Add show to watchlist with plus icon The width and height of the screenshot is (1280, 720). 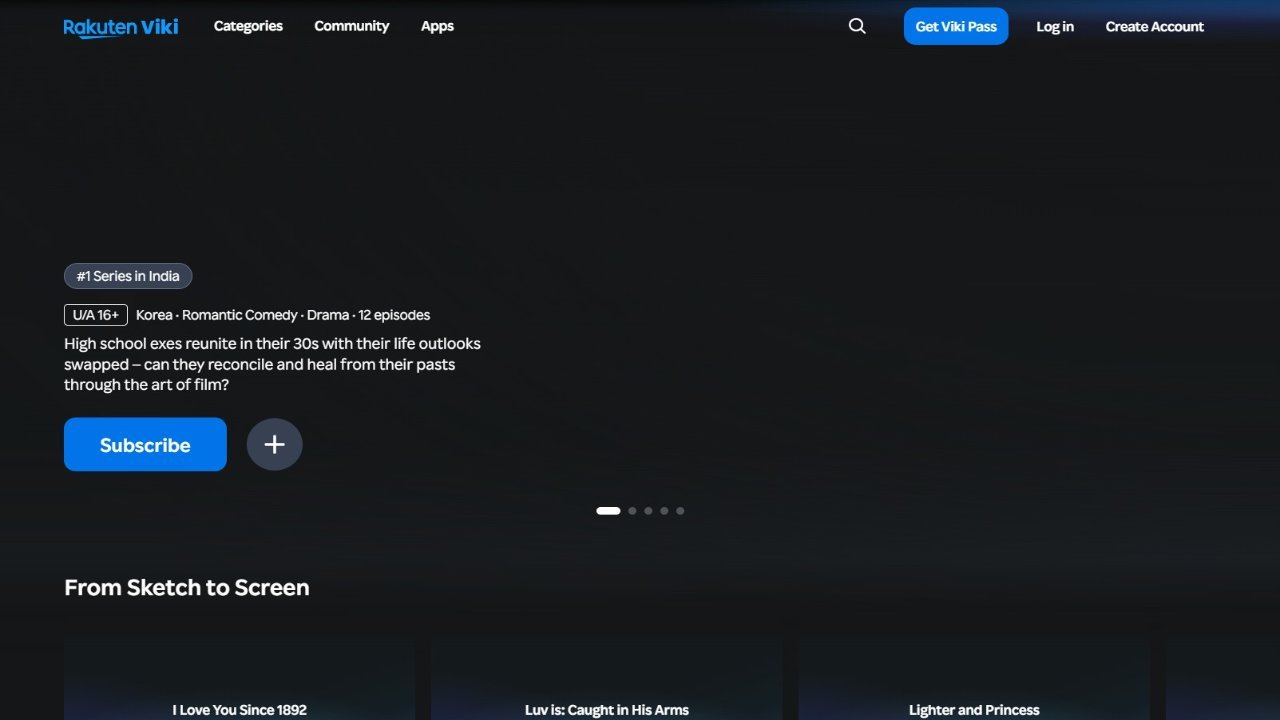pos(274,444)
